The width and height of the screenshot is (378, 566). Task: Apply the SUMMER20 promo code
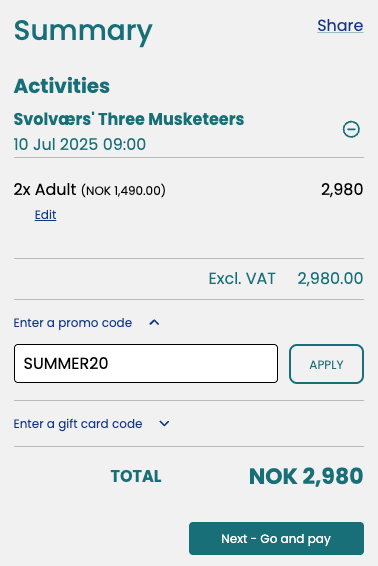coord(326,364)
